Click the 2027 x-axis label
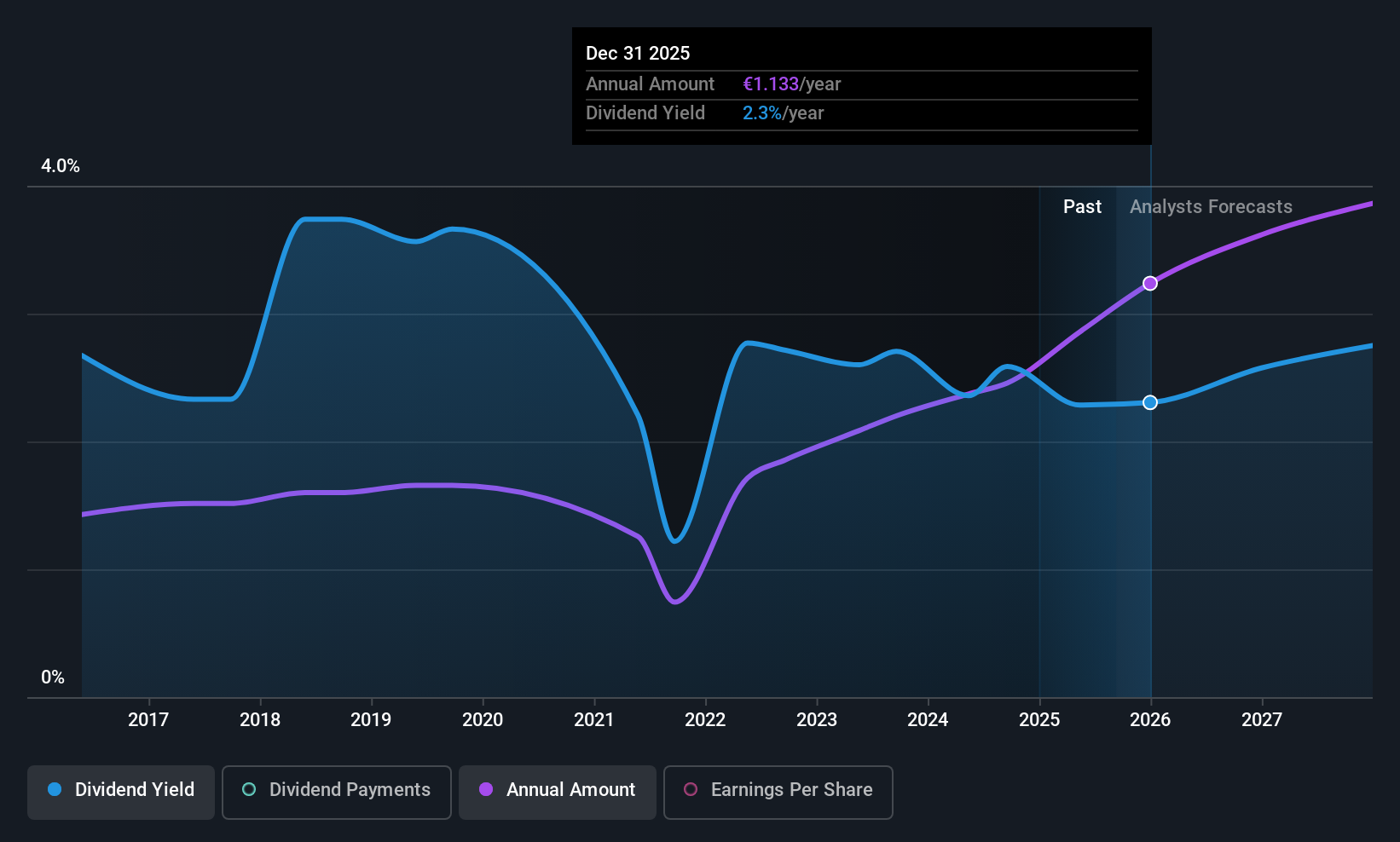 (1262, 720)
